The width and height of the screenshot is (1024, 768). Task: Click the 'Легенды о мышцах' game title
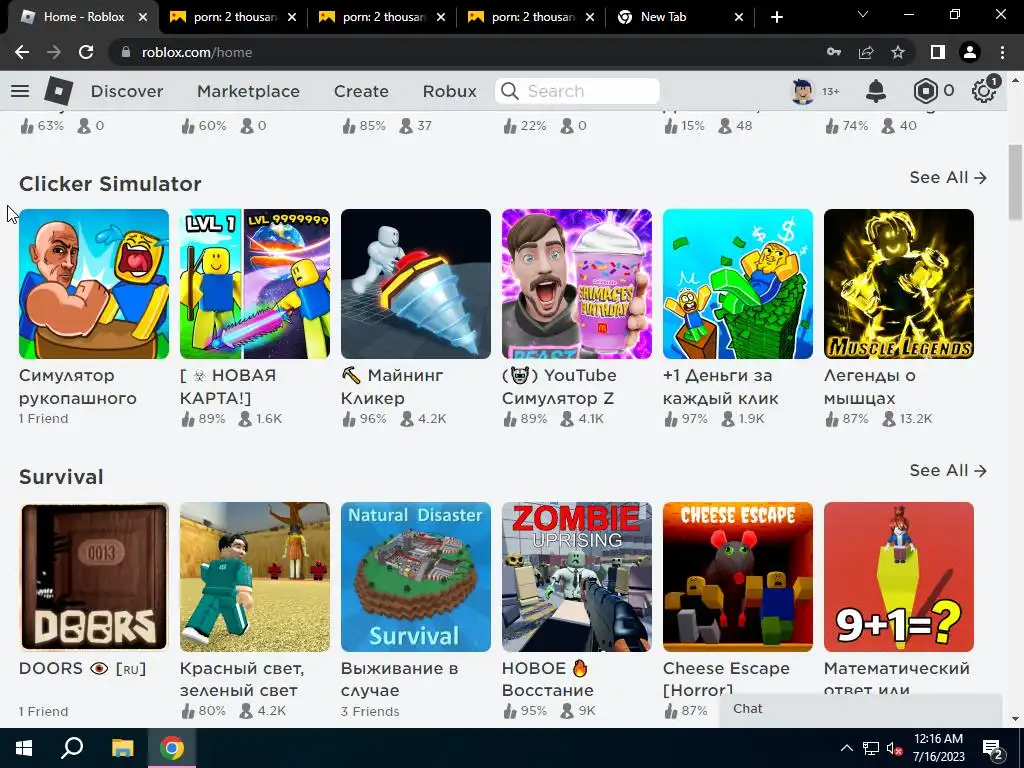[x=870, y=387]
